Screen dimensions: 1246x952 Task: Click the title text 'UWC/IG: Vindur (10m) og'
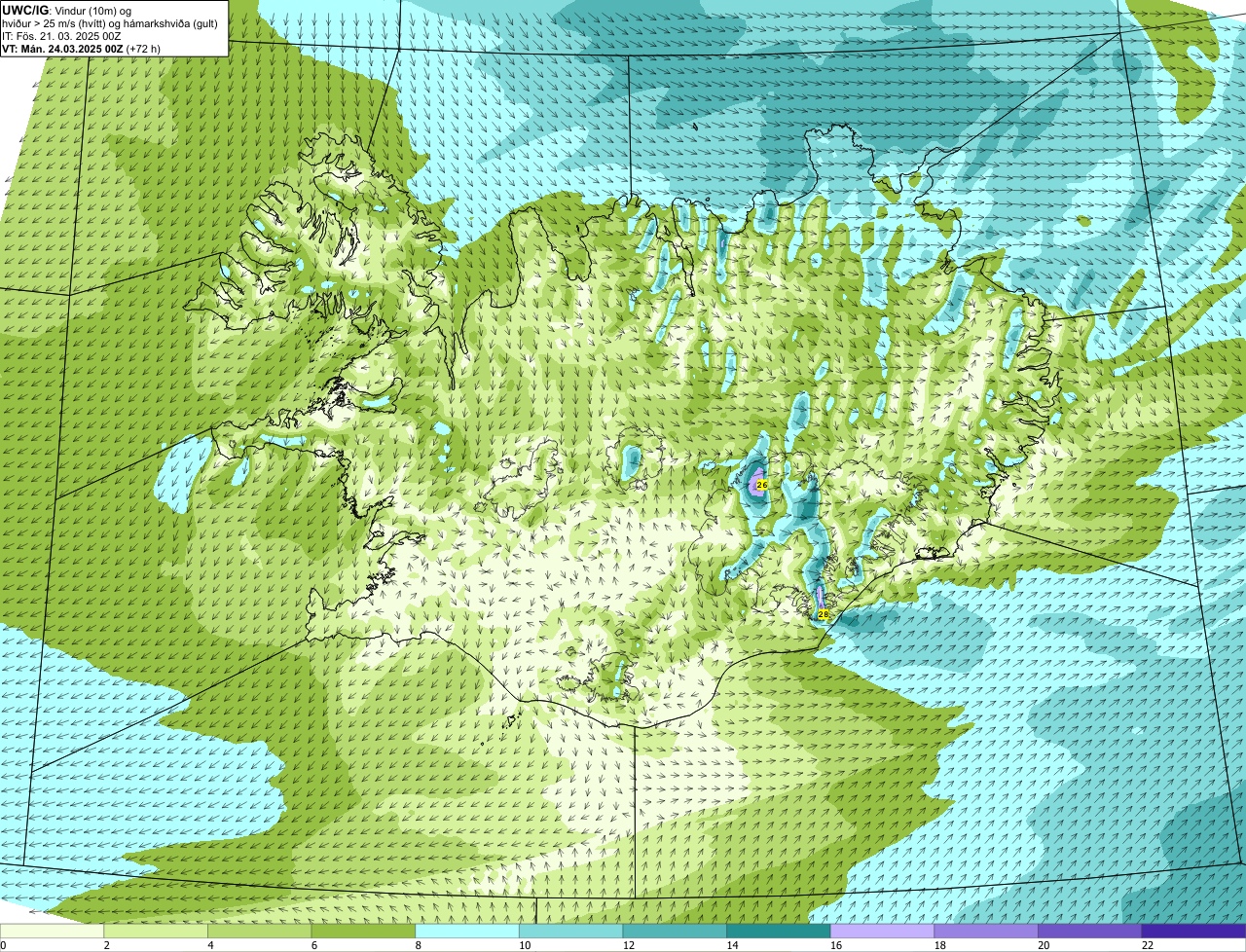coord(67,10)
